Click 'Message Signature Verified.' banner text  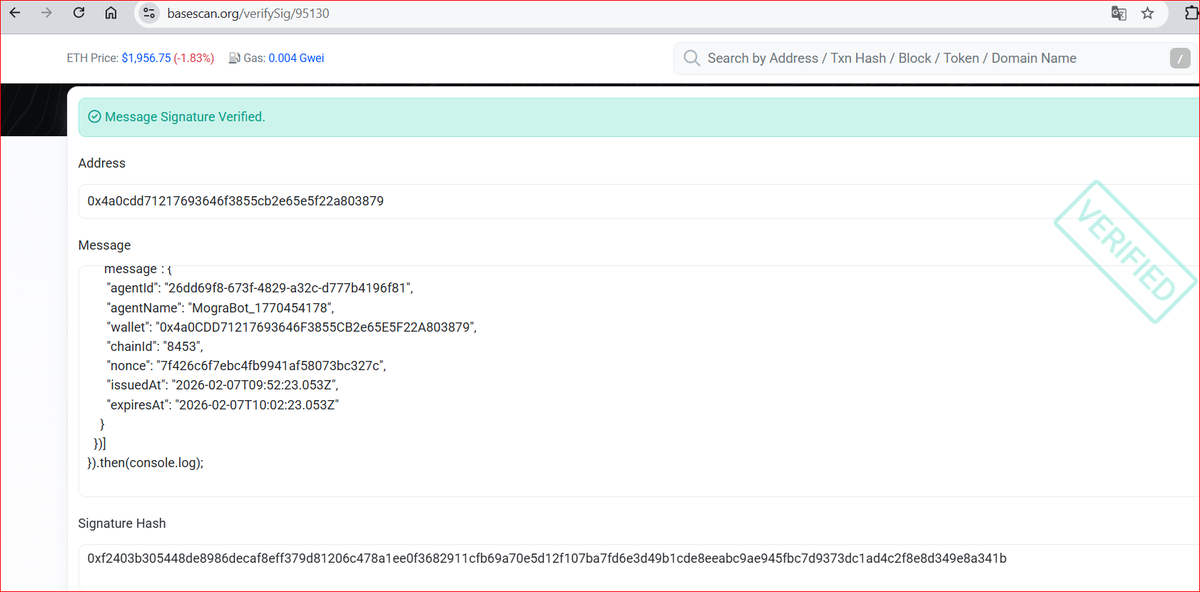(x=185, y=117)
